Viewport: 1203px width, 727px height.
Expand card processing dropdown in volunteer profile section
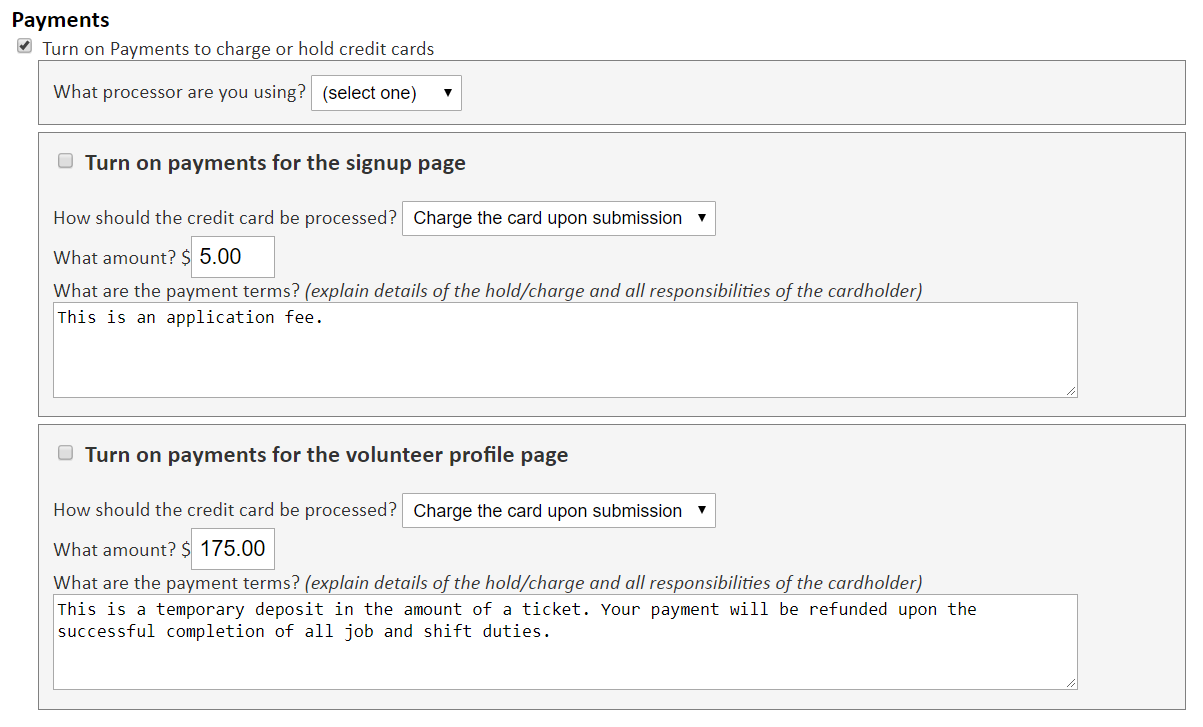[x=558, y=510]
